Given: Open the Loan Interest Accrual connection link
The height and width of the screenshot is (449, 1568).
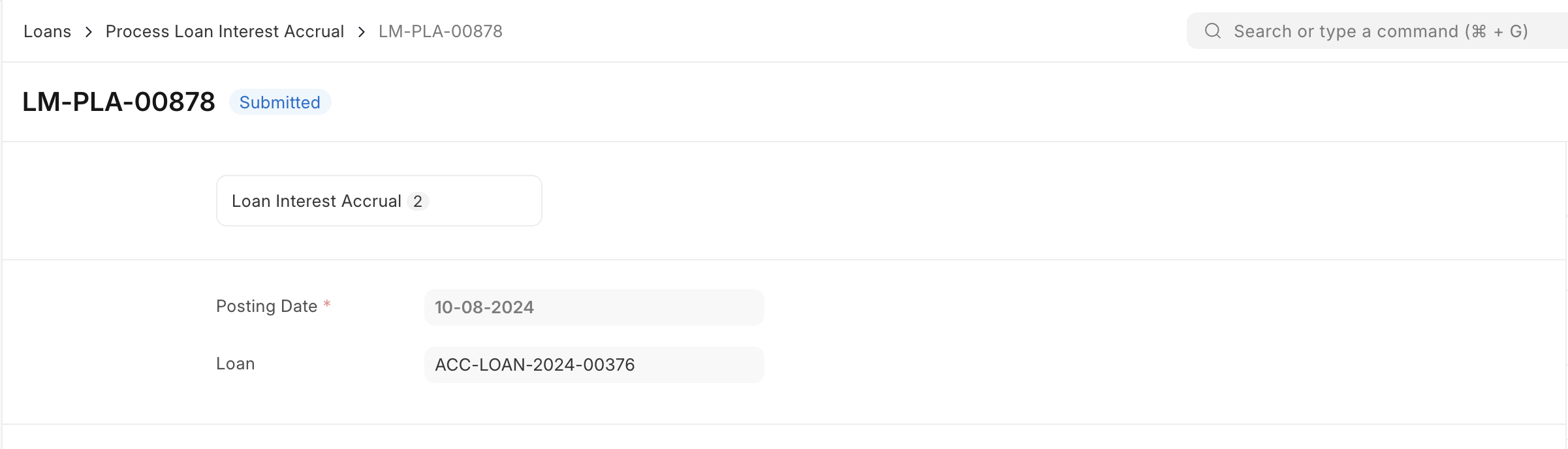Looking at the screenshot, I should [316, 201].
